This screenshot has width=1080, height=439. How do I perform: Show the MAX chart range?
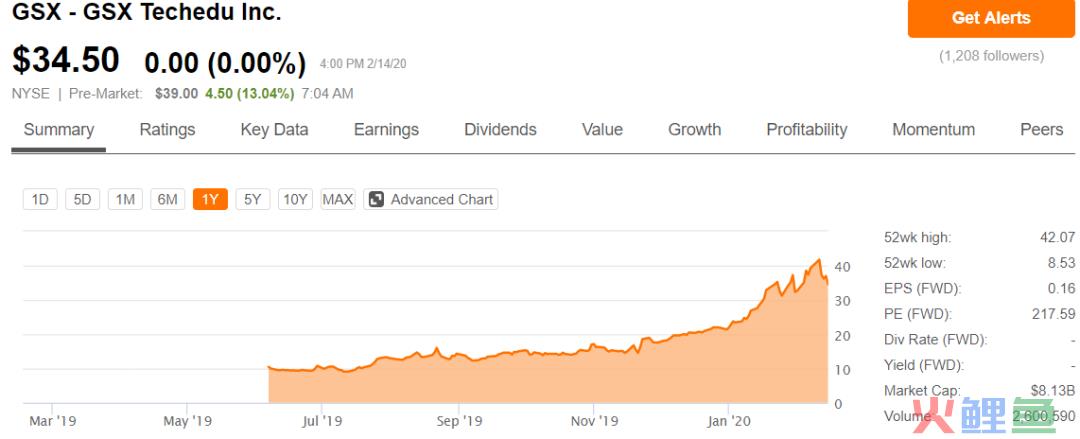point(338,199)
